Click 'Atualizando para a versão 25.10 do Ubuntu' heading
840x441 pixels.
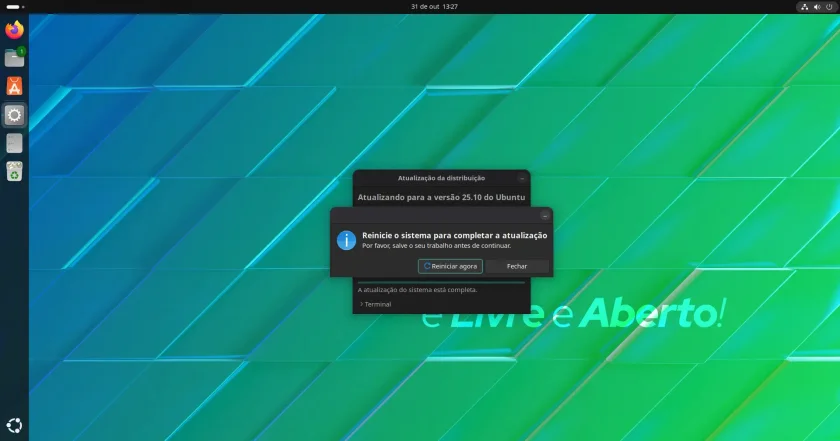coord(441,197)
